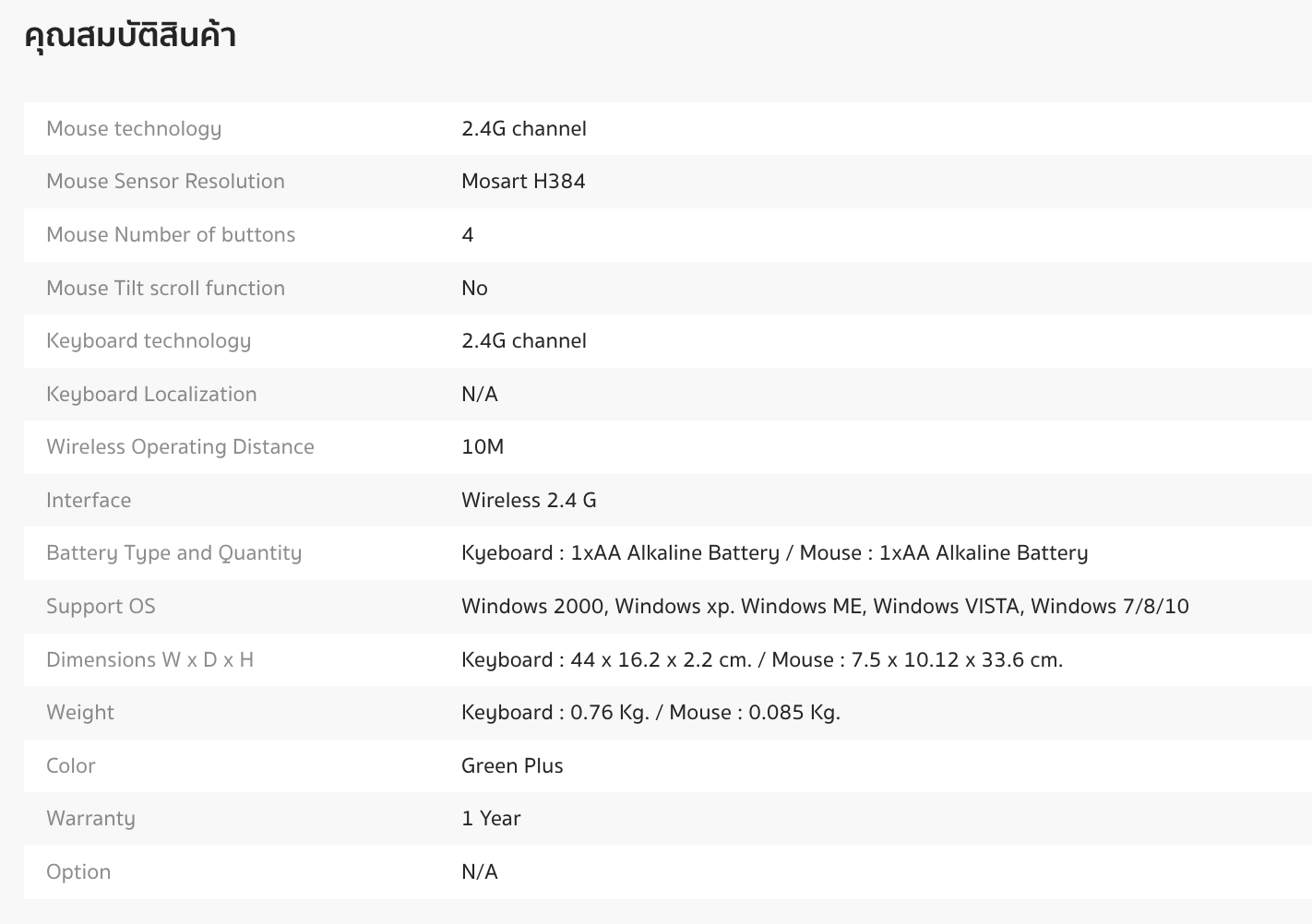Viewport: 1312px width, 924px height.
Task: Click the Dimensions W x D x H label
Action: click(149, 660)
